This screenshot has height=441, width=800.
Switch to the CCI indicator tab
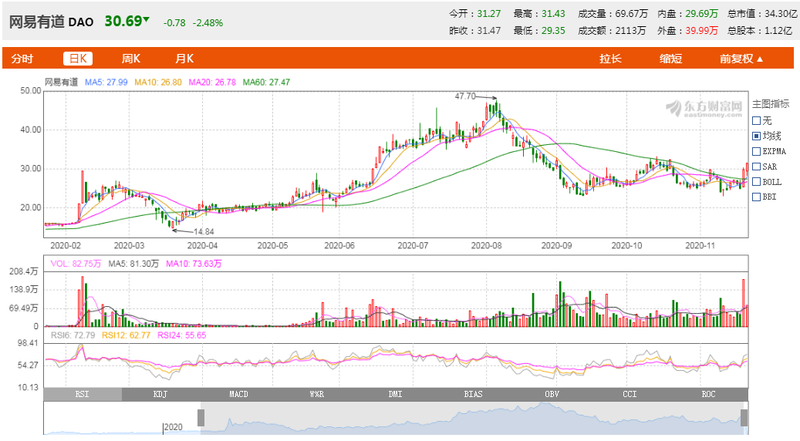[x=630, y=395]
